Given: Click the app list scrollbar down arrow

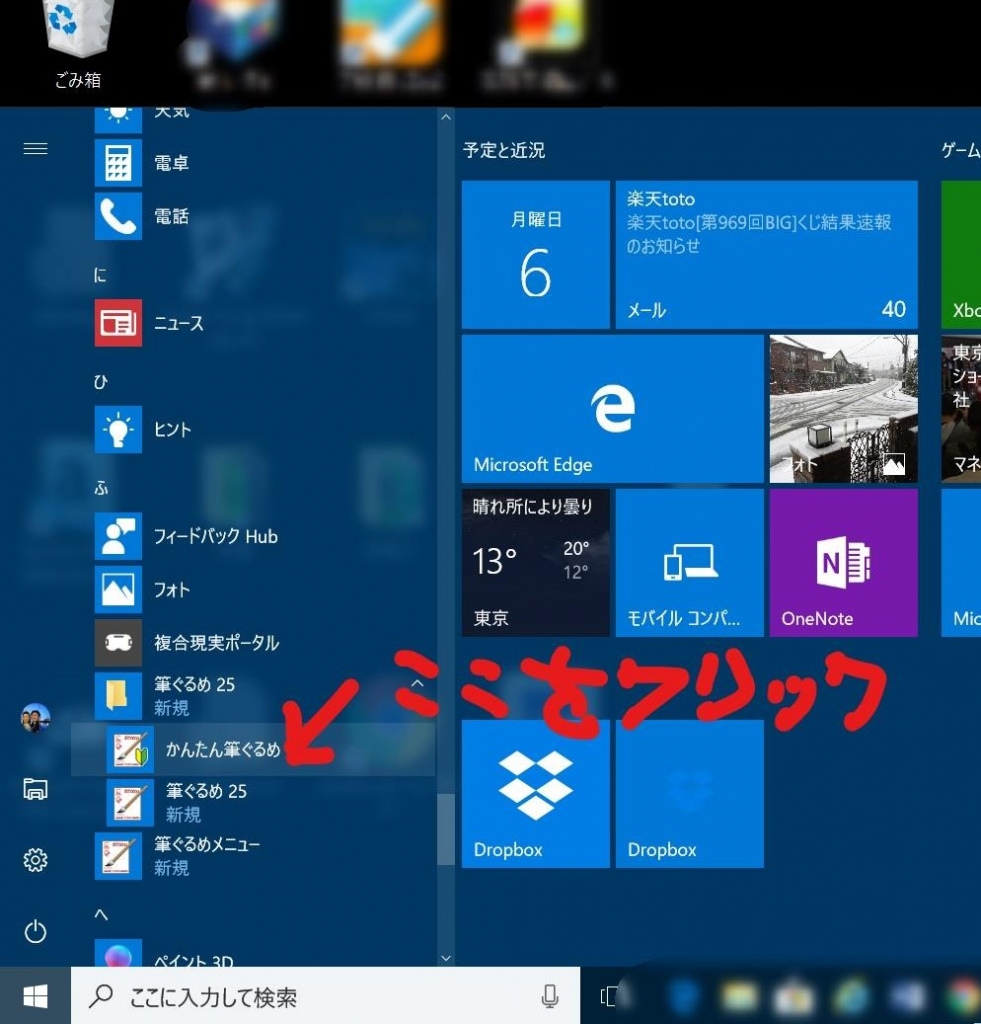Looking at the screenshot, I should click(446, 958).
